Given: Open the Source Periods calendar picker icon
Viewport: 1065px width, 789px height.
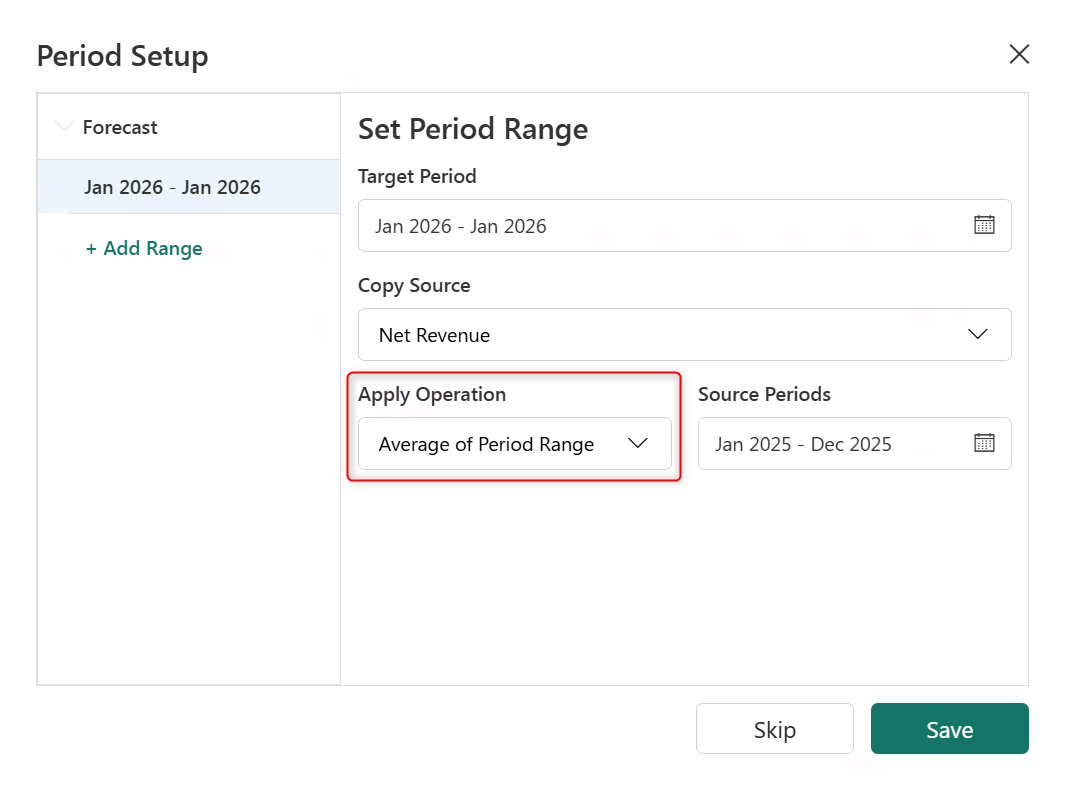Looking at the screenshot, I should 984,443.
